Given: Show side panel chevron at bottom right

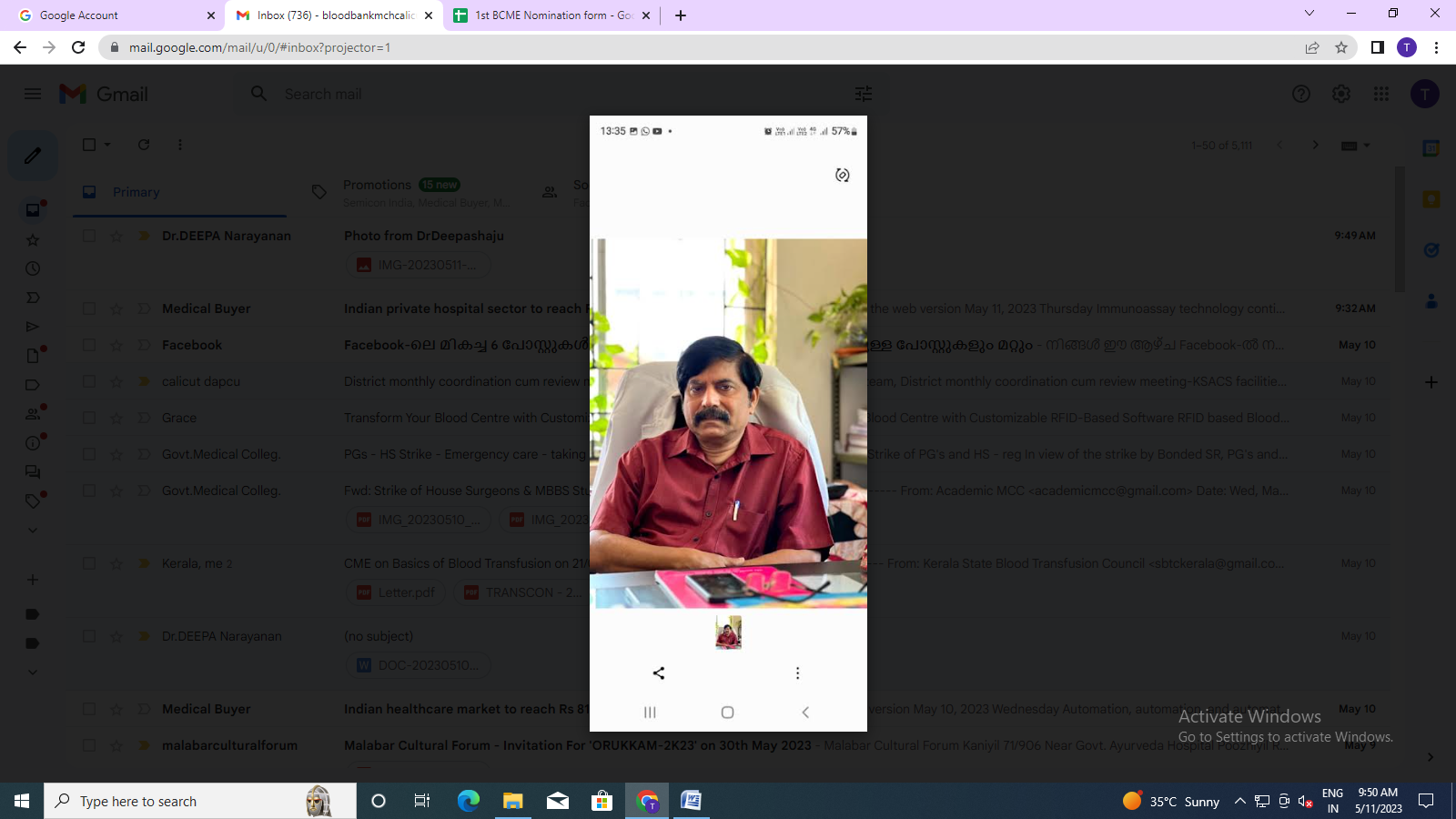Looking at the screenshot, I should tap(1431, 757).
